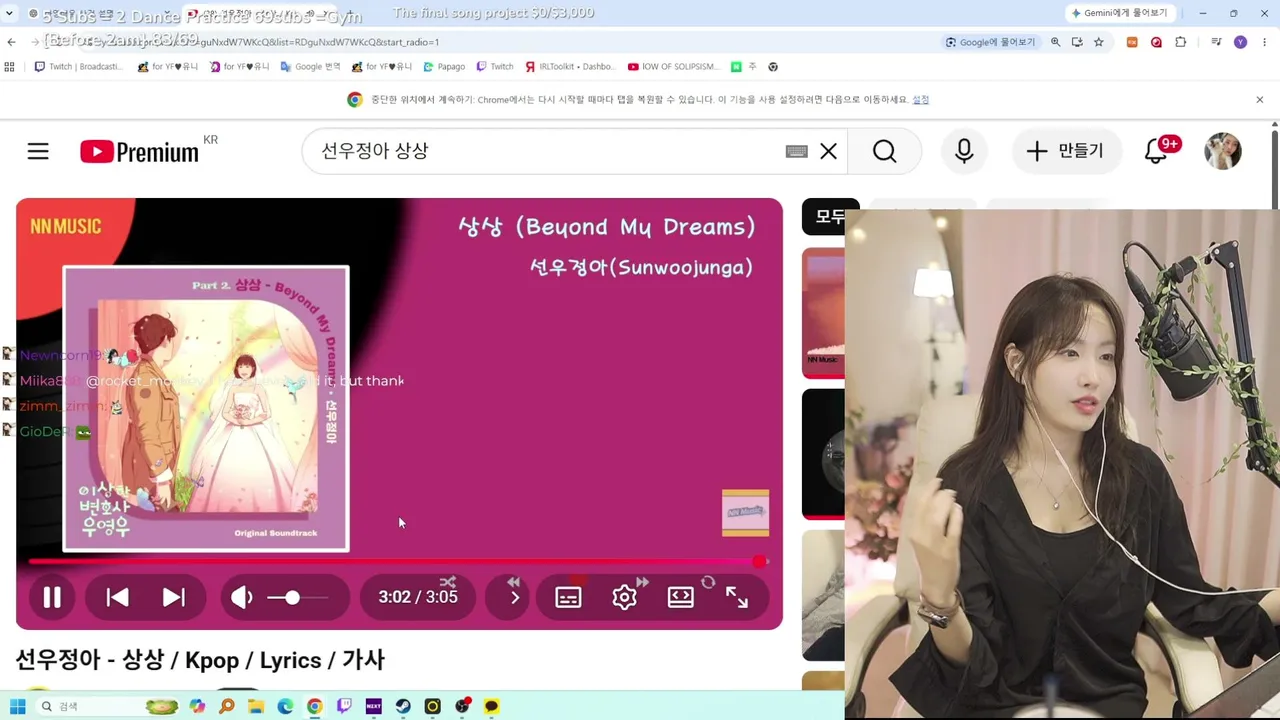Mute the video volume
The width and height of the screenshot is (1280, 720).
coord(241,597)
